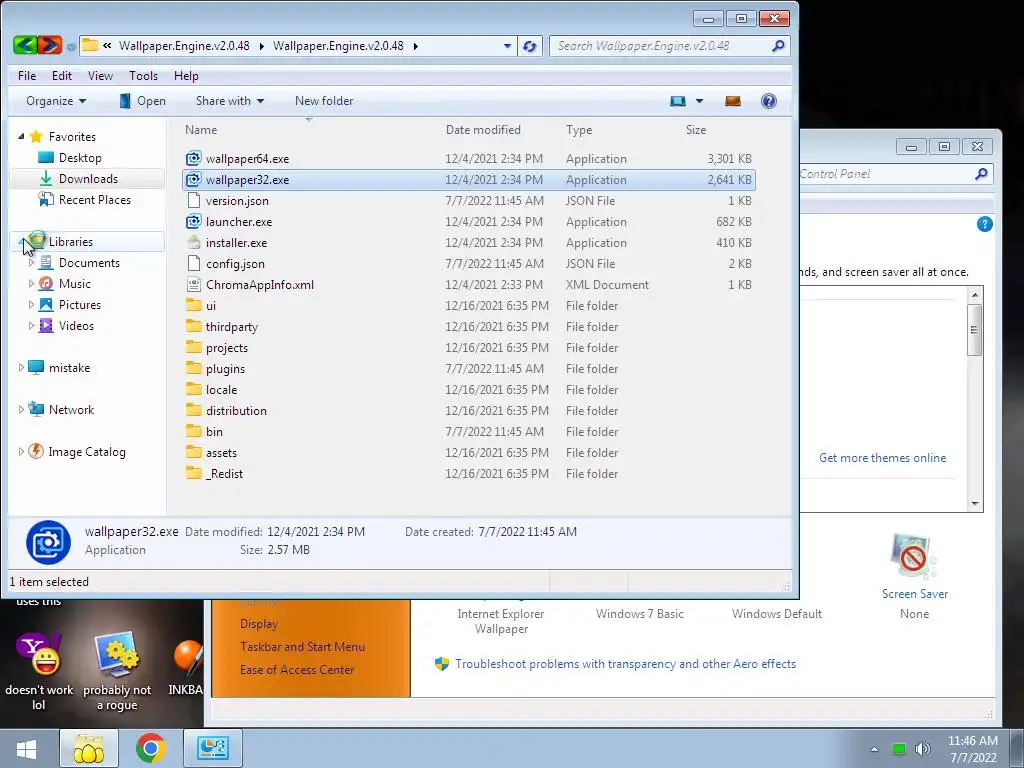Click the themes list scroll down arrow
Image resolution: width=1024 pixels, height=768 pixels.
pos(975,504)
